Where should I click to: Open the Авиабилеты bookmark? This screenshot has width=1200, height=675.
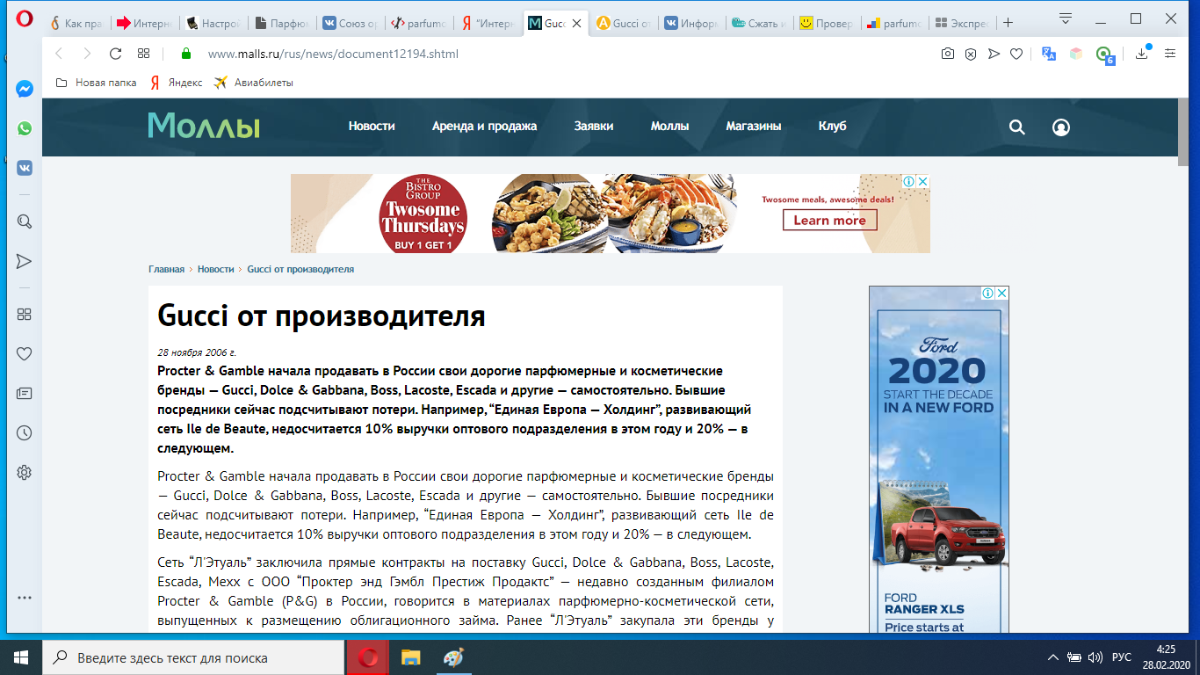point(253,83)
